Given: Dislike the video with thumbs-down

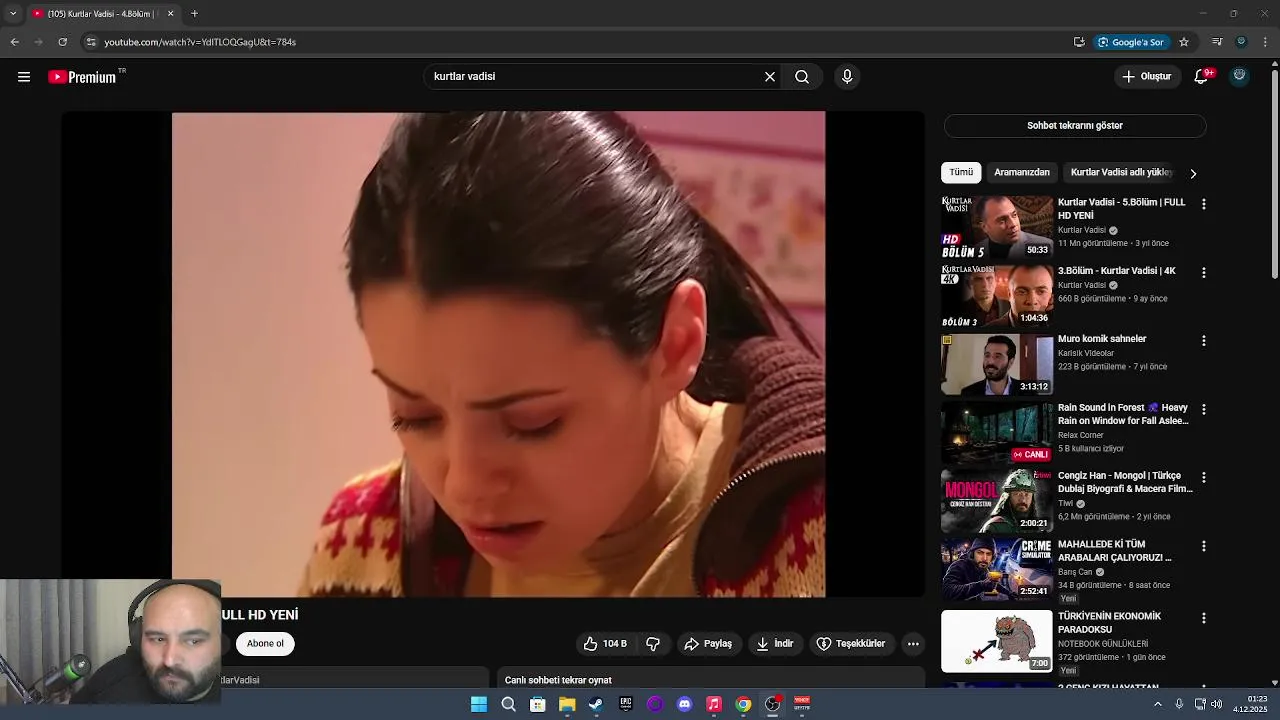Looking at the screenshot, I should tap(653, 644).
